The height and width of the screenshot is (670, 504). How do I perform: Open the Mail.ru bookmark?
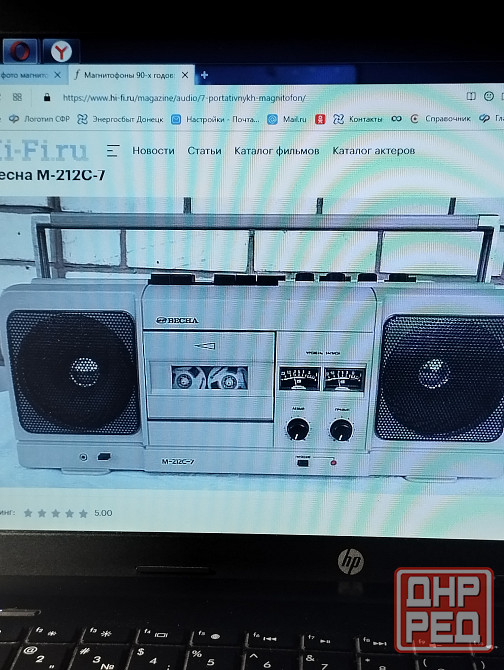coord(287,119)
